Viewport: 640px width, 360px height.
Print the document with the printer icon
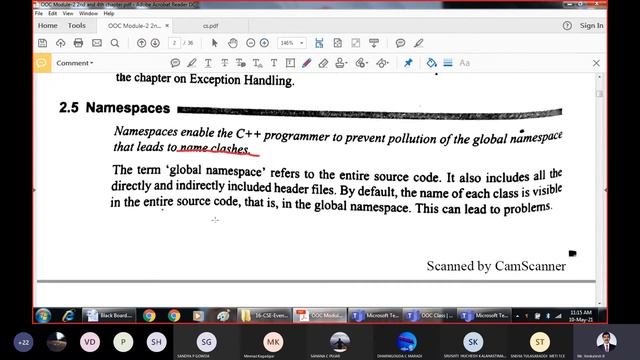tap(78, 43)
